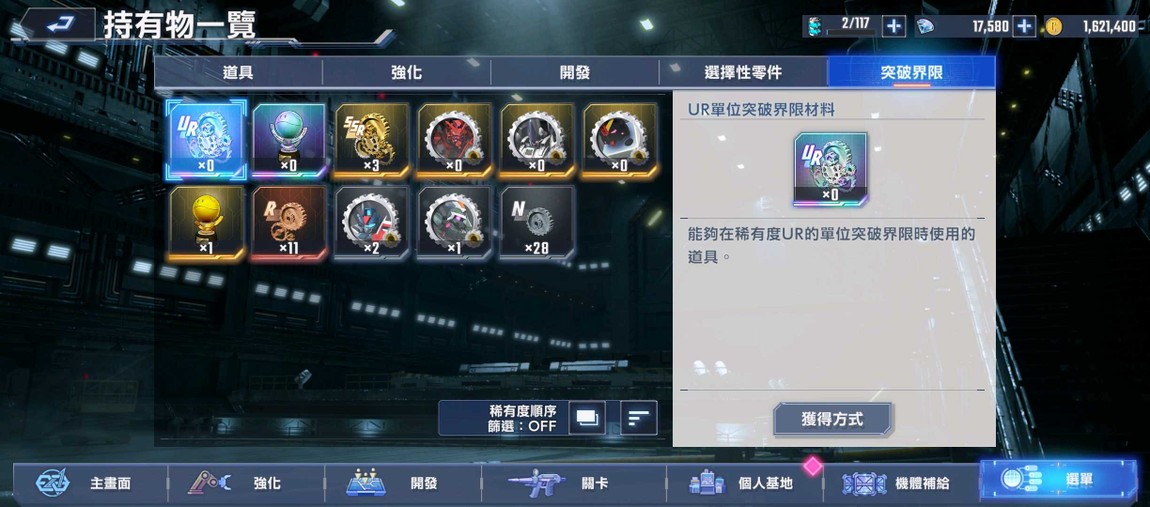Select the SSR gold gear material ×3
The image size is (1150, 507).
click(x=372, y=141)
